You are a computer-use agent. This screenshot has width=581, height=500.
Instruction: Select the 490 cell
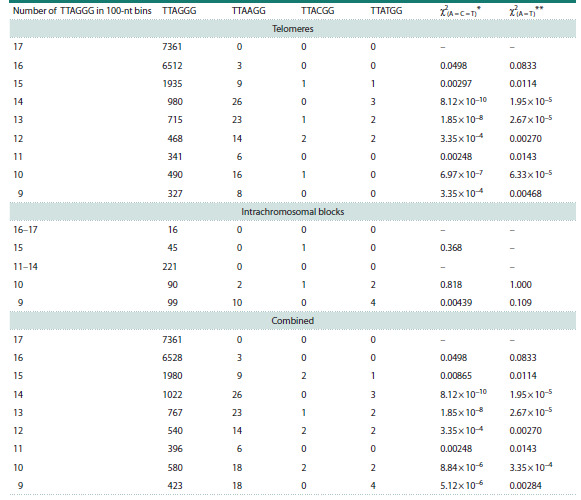click(175, 175)
